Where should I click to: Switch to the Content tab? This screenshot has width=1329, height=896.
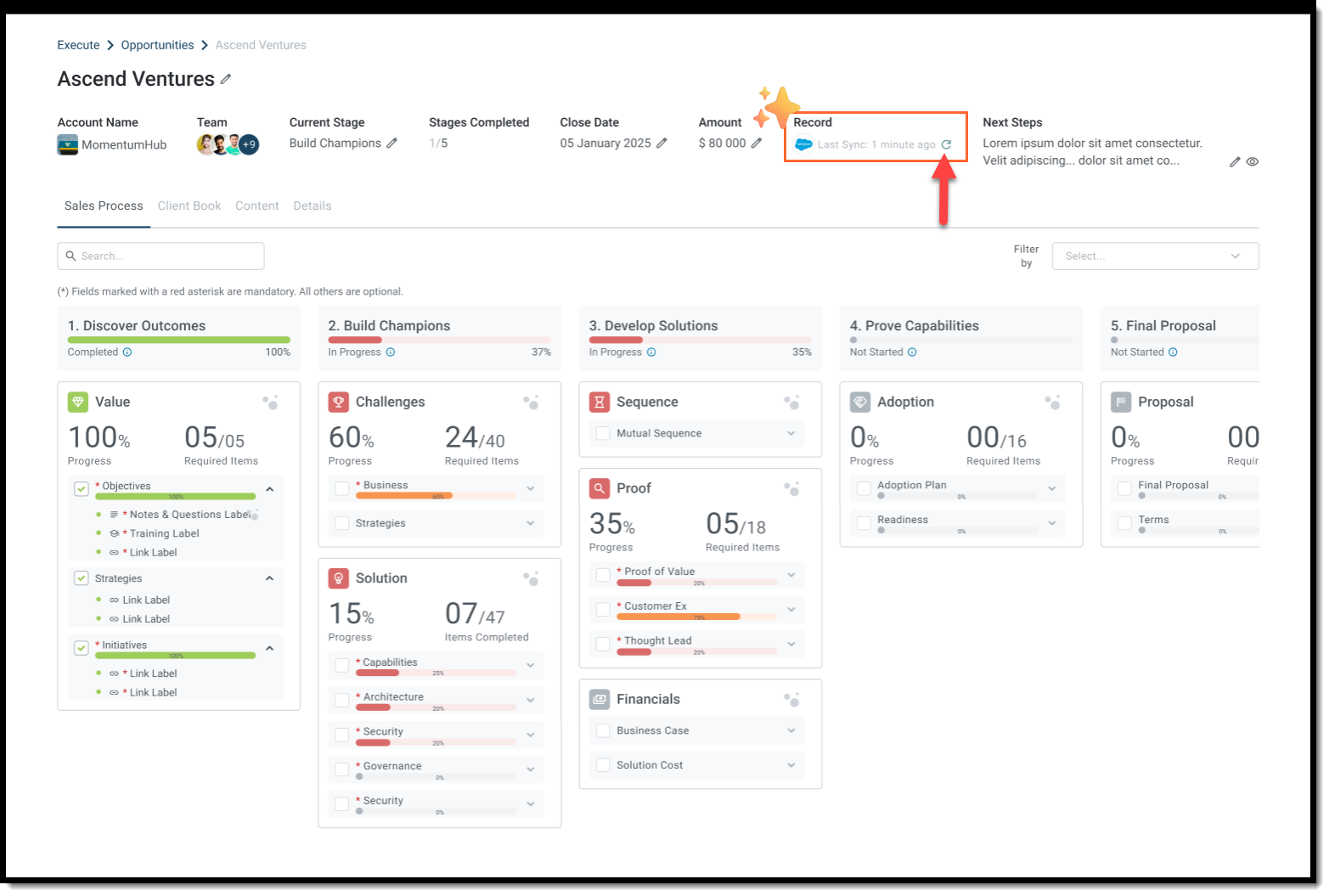tap(257, 206)
